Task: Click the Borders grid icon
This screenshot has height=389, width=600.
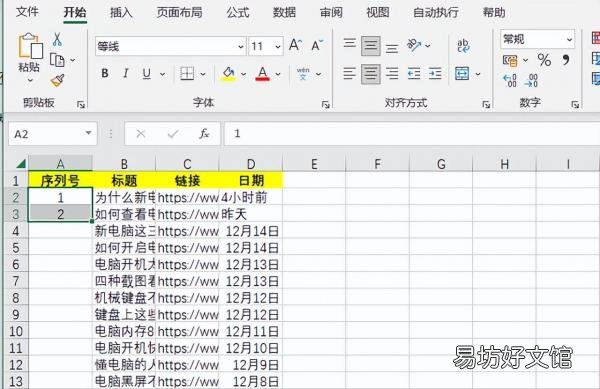Action: 187,73
